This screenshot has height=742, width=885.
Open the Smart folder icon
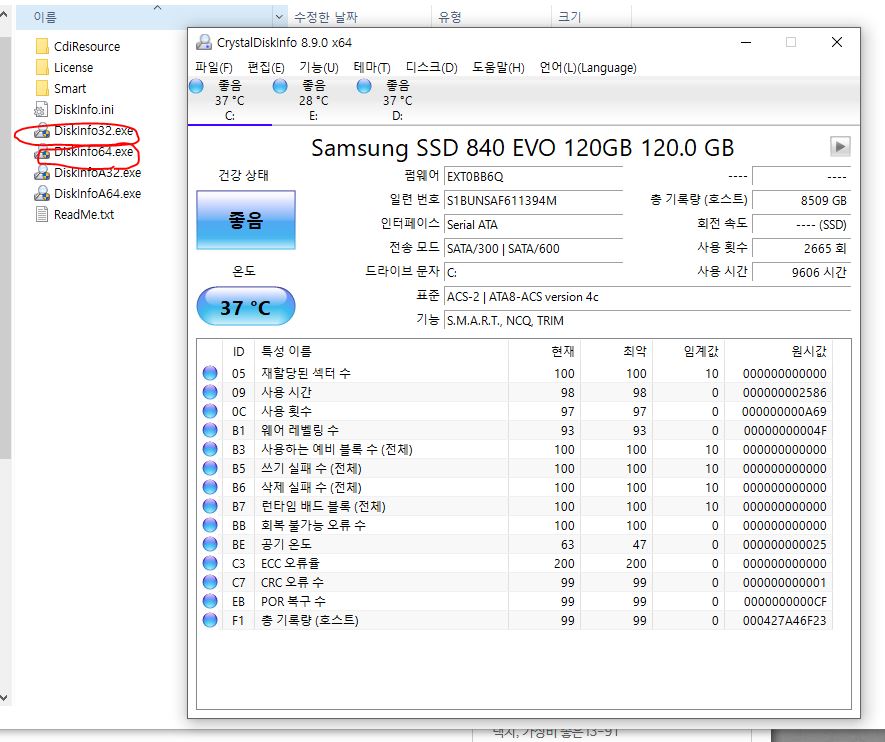point(42,89)
